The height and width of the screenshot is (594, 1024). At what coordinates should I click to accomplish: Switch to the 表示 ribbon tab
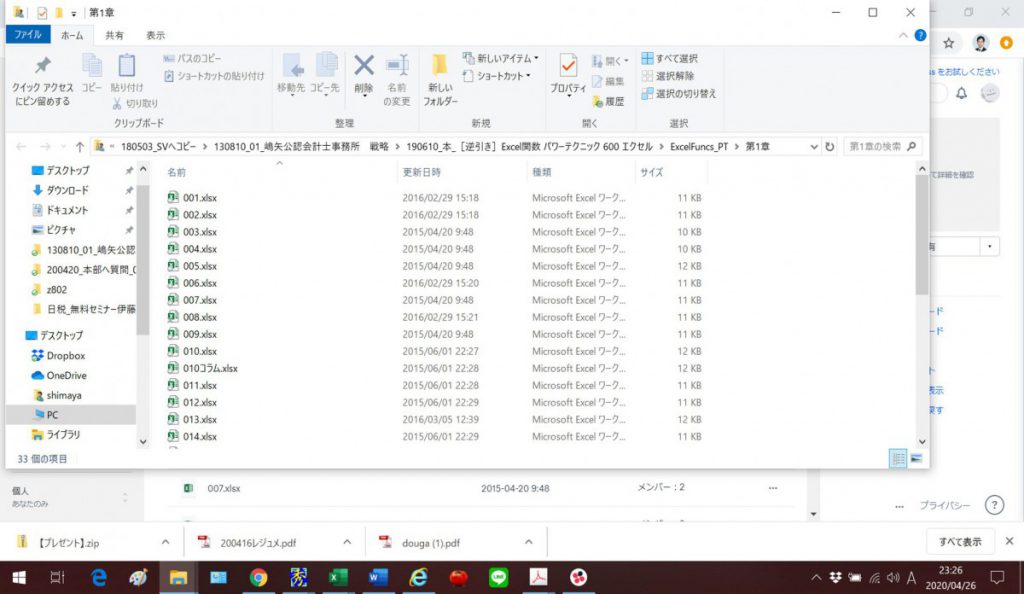coord(155,35)
